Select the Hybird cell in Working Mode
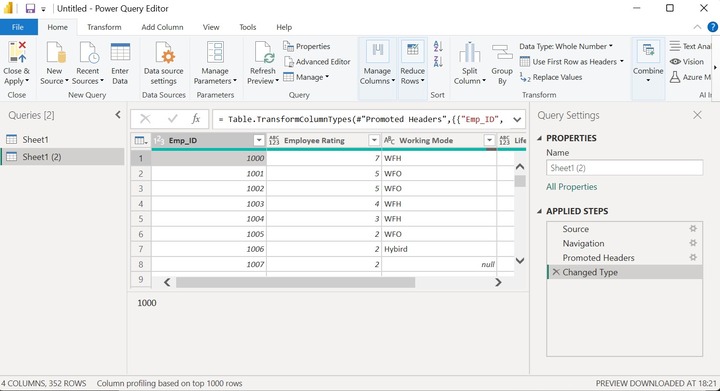720x391 pixels. pyautogui.click(x=439, y=249)
